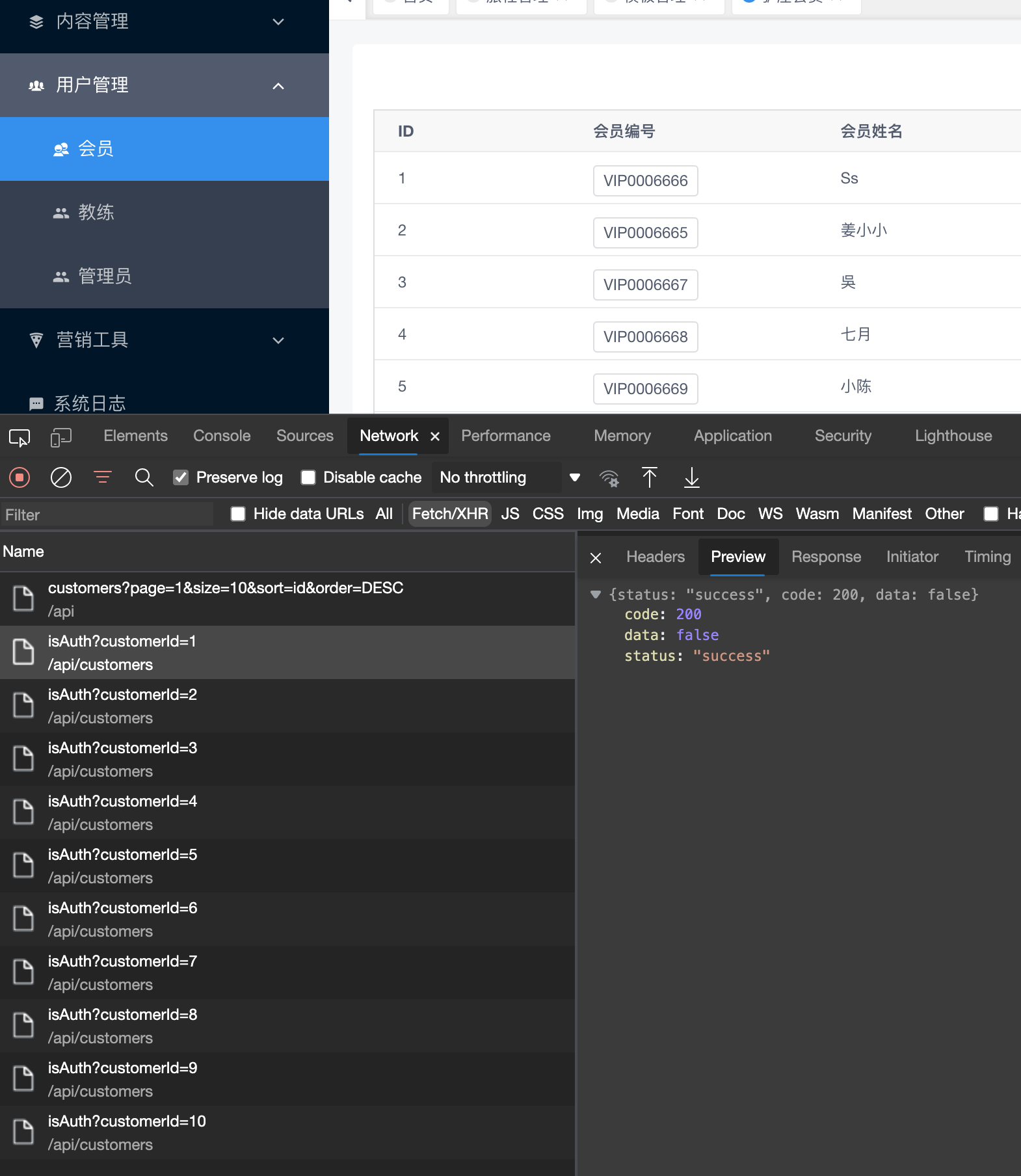Open the Initiator tab of the request
Image resolution: width=1021 pixels, height=1176 pixels.
click(x=912, y=557)
